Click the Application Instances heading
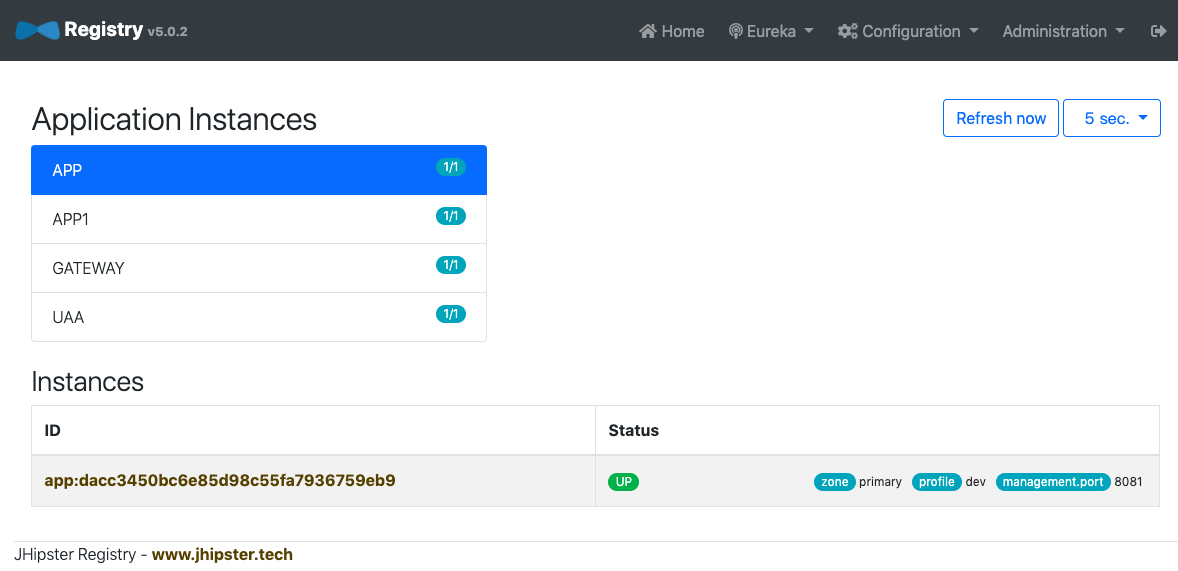This screenshot has height=571, width=1178. click(174, 119)
